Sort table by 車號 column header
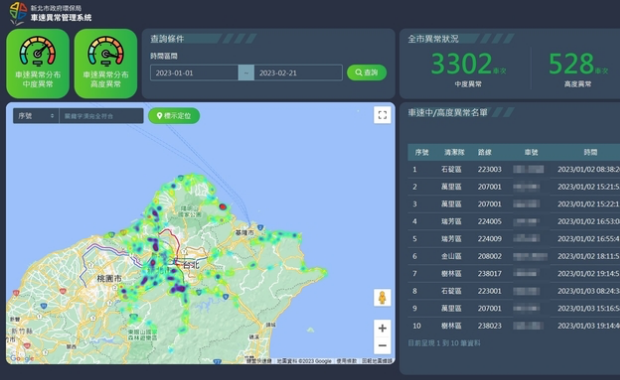The width and height of the screenshot is (620, 380). click(x=531, y=152)
